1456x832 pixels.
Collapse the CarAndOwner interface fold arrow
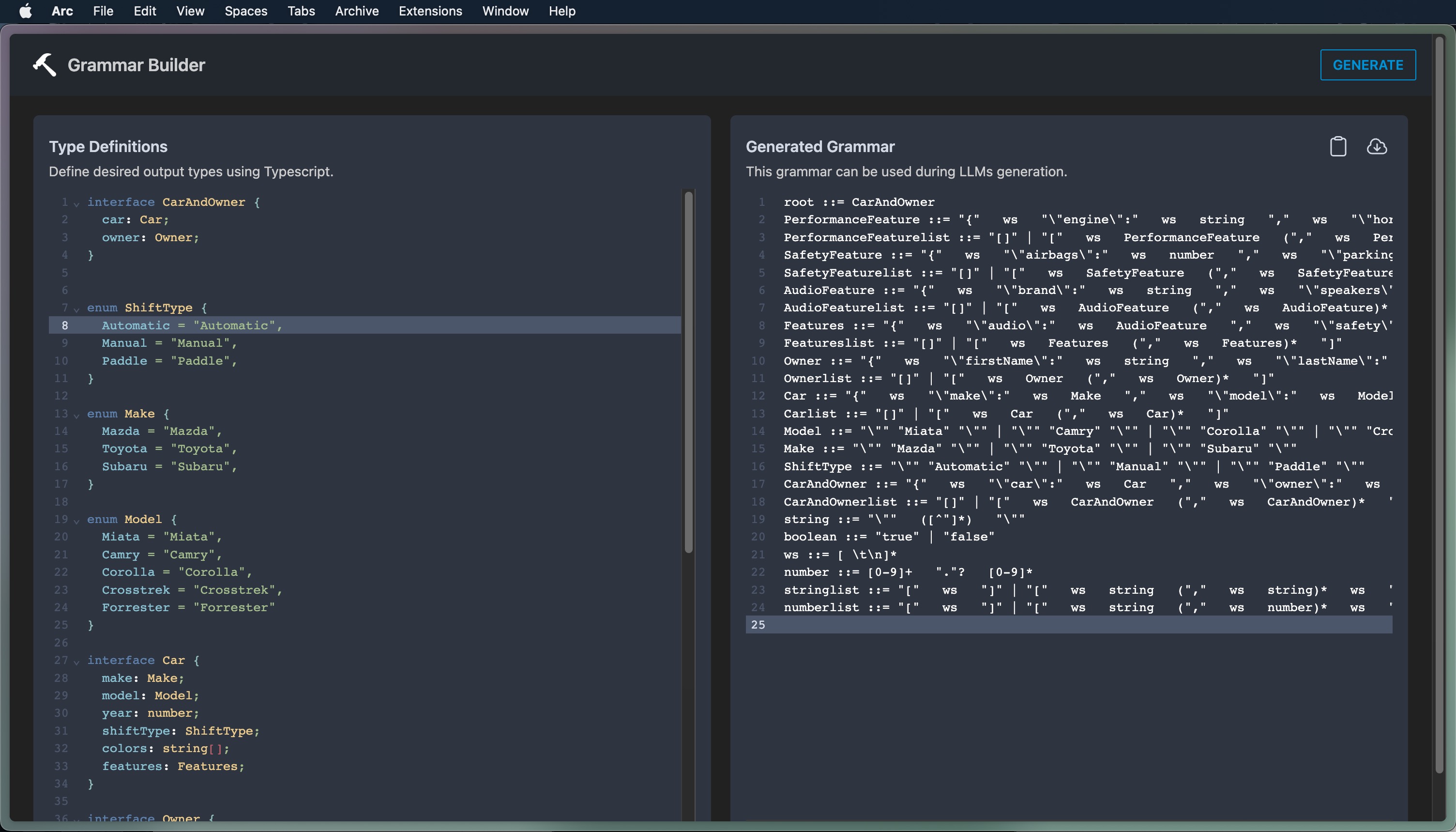(x=77, y=202)
